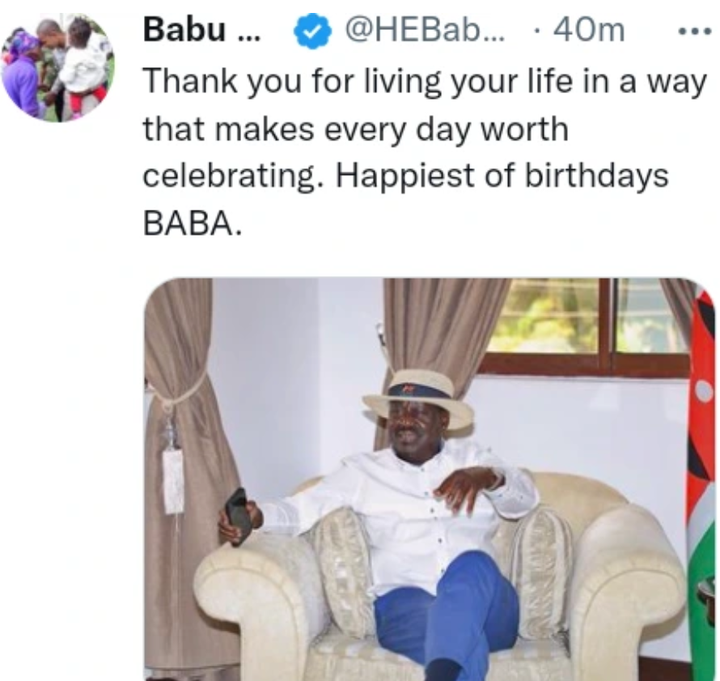The width and height of the screenshot is (720, 681).
Task: Click the man's straw hat in photo
Action: click(417, 398)
